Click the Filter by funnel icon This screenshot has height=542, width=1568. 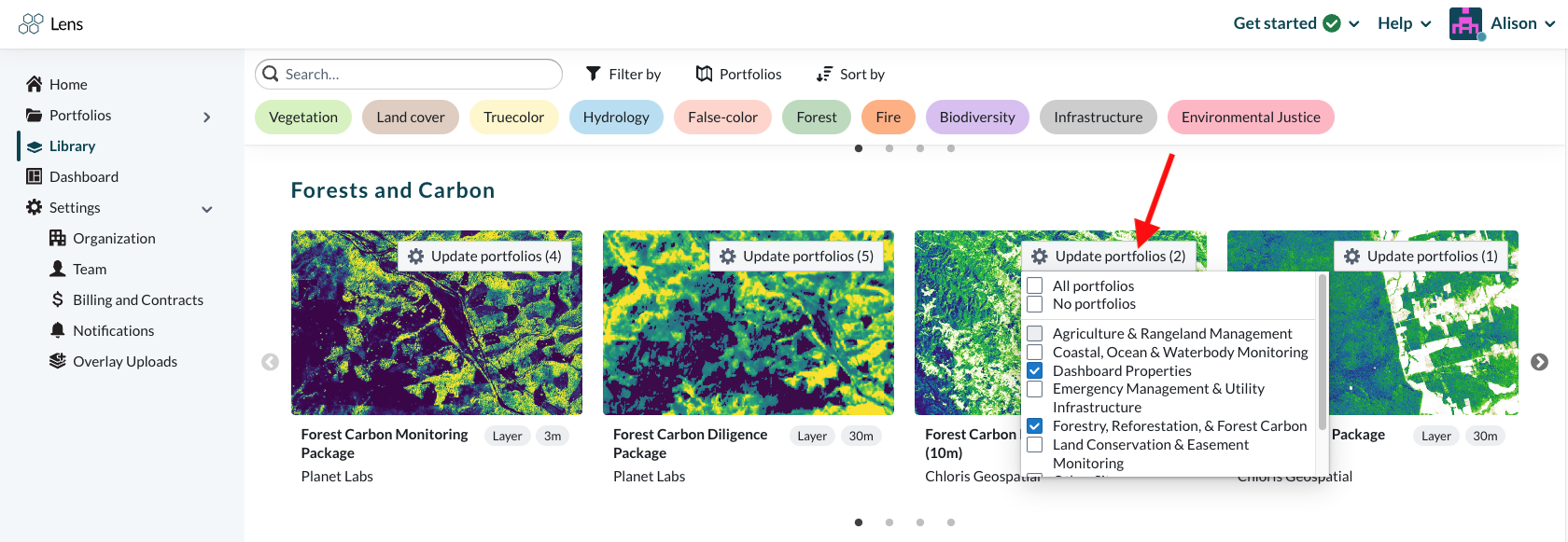pyautogui.click(x=593, y=74)
